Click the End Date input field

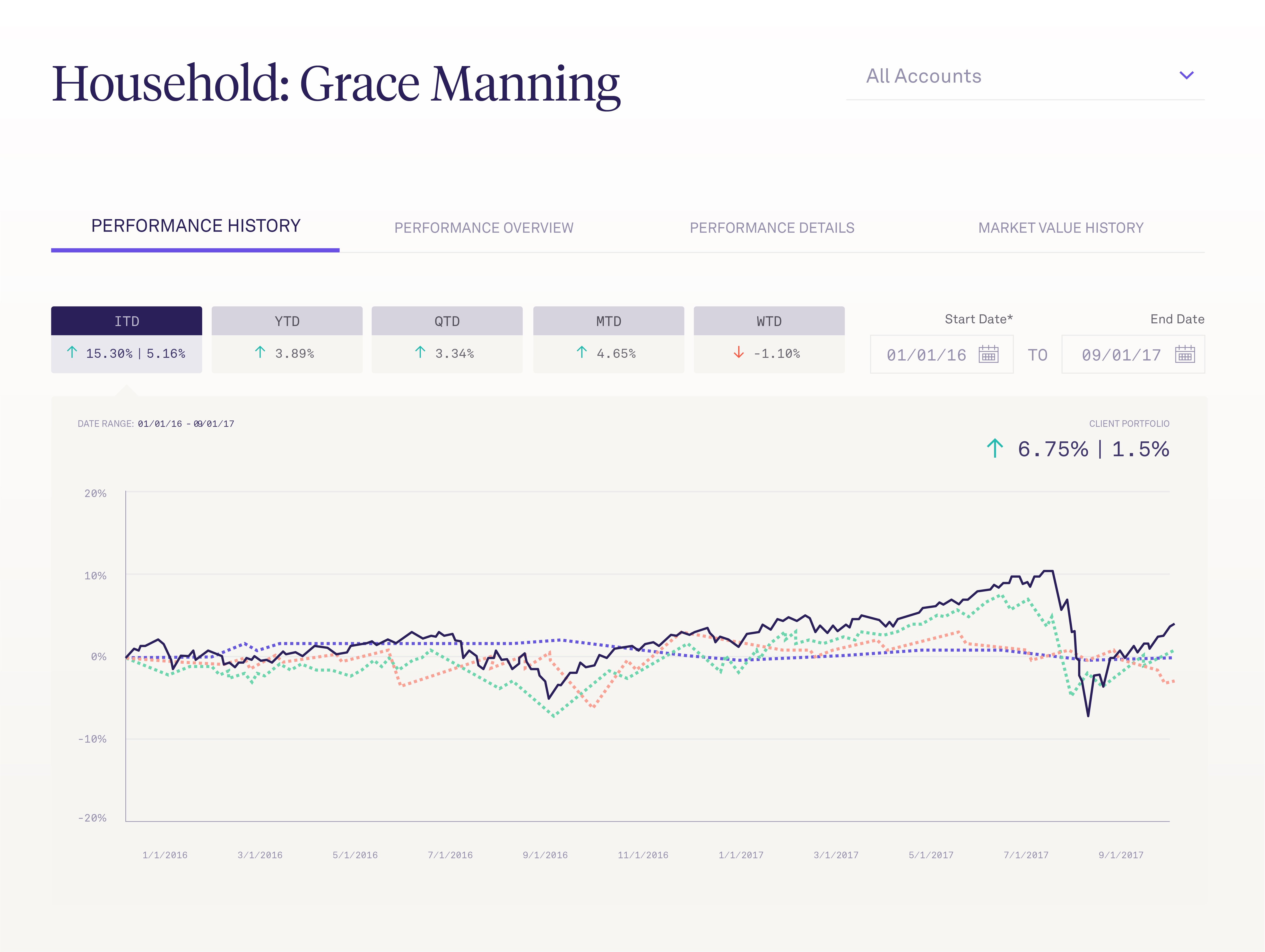pyautogui.click(x=1121, y=355)
